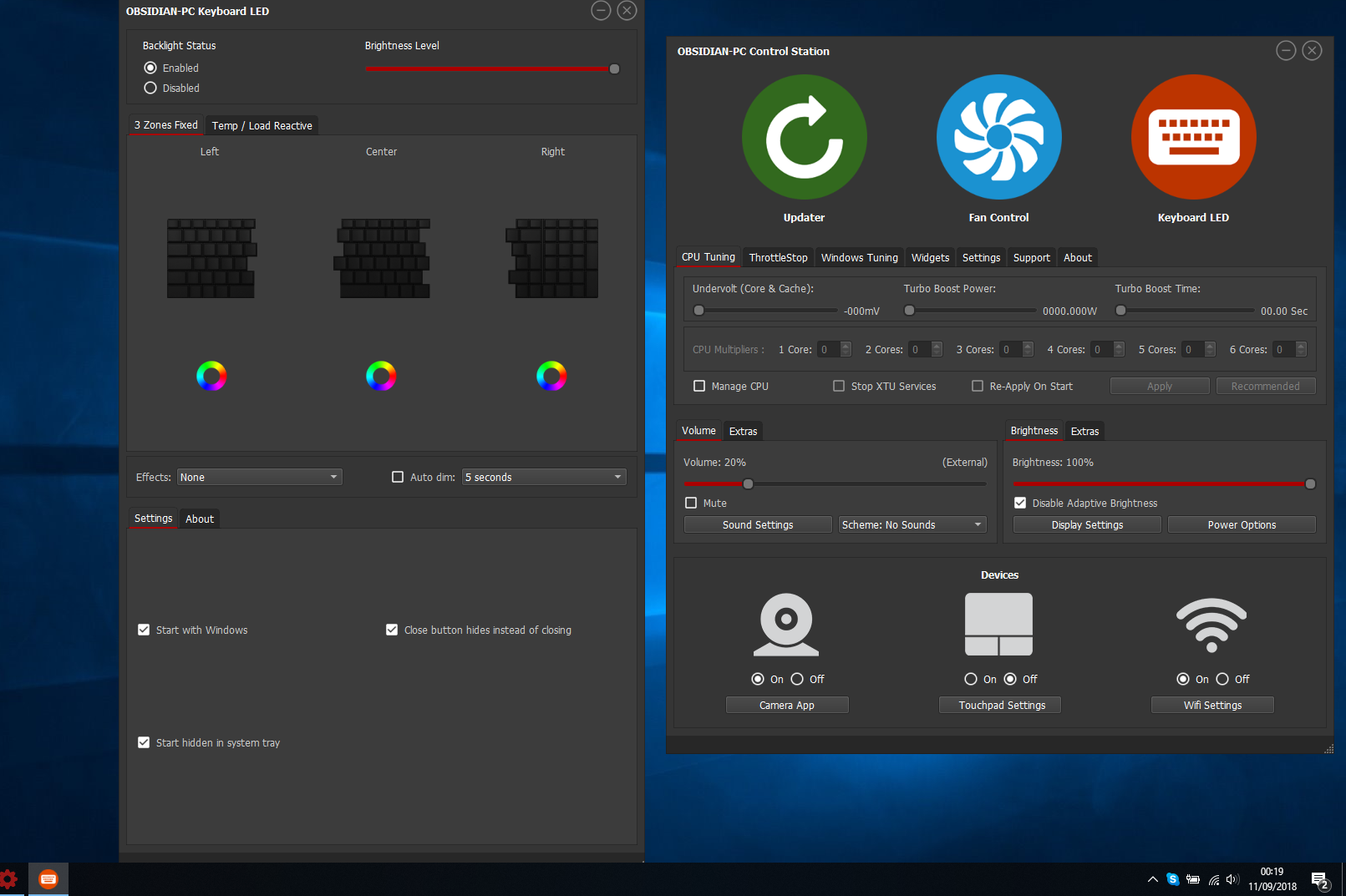Viewport: 1346px width, 896px height.
Task: Open the ThrottleStop tab
Action: pyautogui.click(x=778, y=257)
